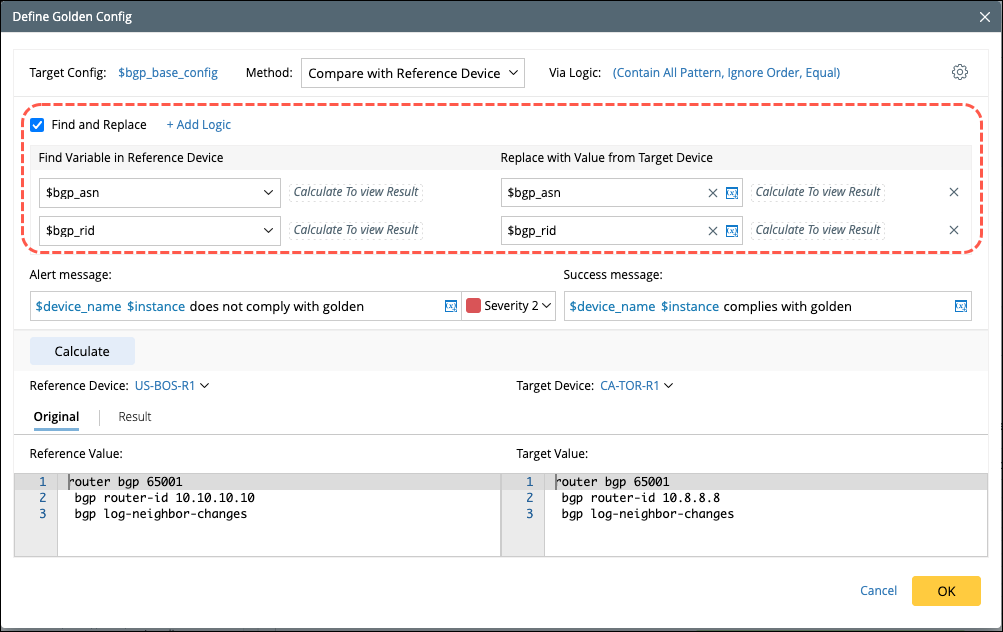This screenshot has width=1003, height=632.
Task: Click variable picker icon in $bgp_asn replace field
Action: [732, 192]
